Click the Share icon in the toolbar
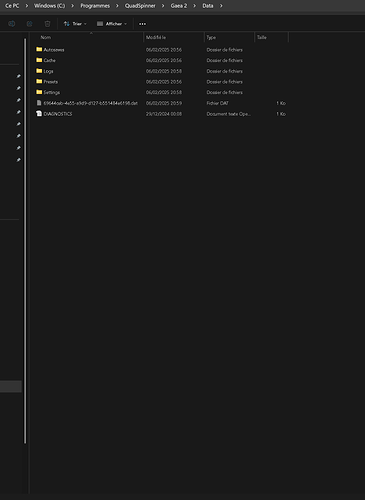This screenshot has width=365, height=500. 30,24
